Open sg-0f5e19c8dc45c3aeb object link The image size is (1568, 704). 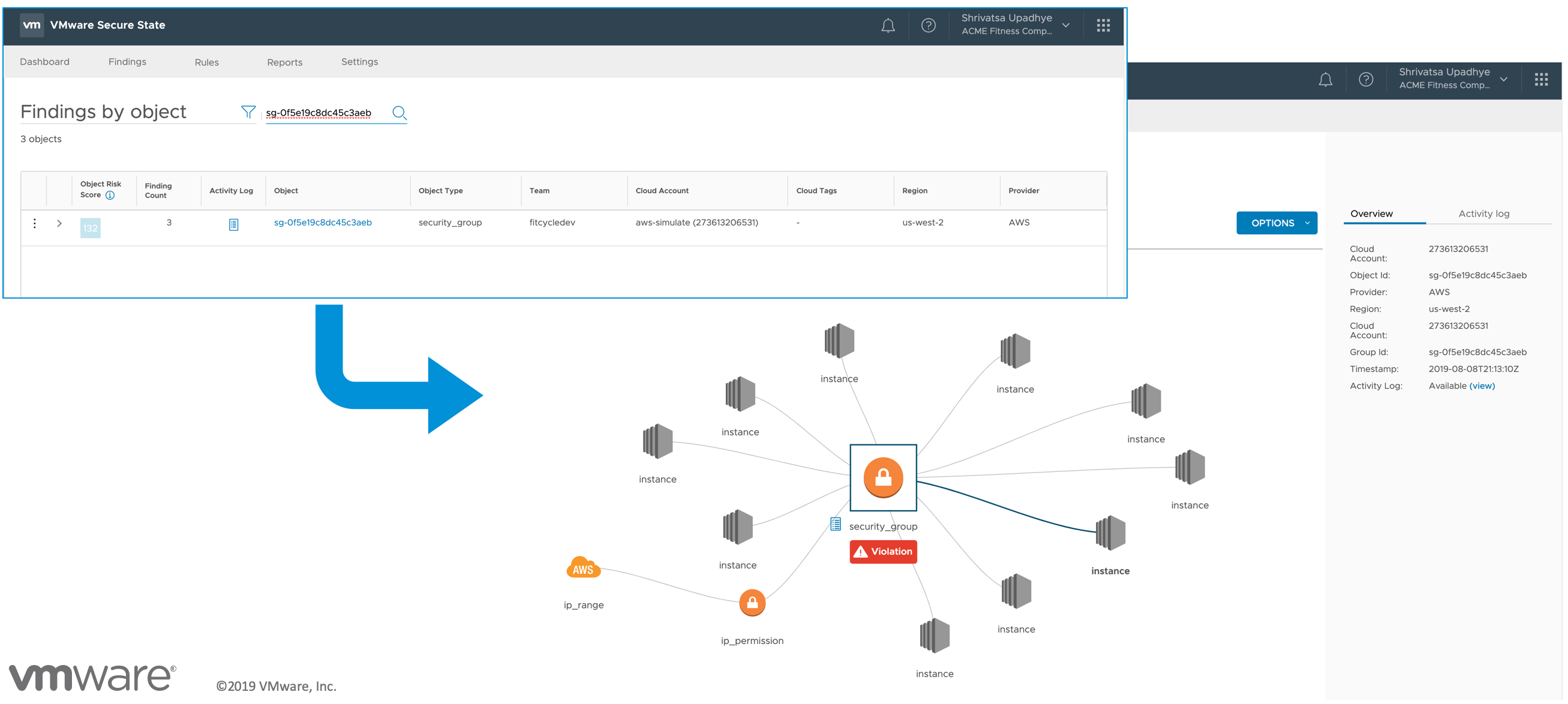(x=323, y=222)
